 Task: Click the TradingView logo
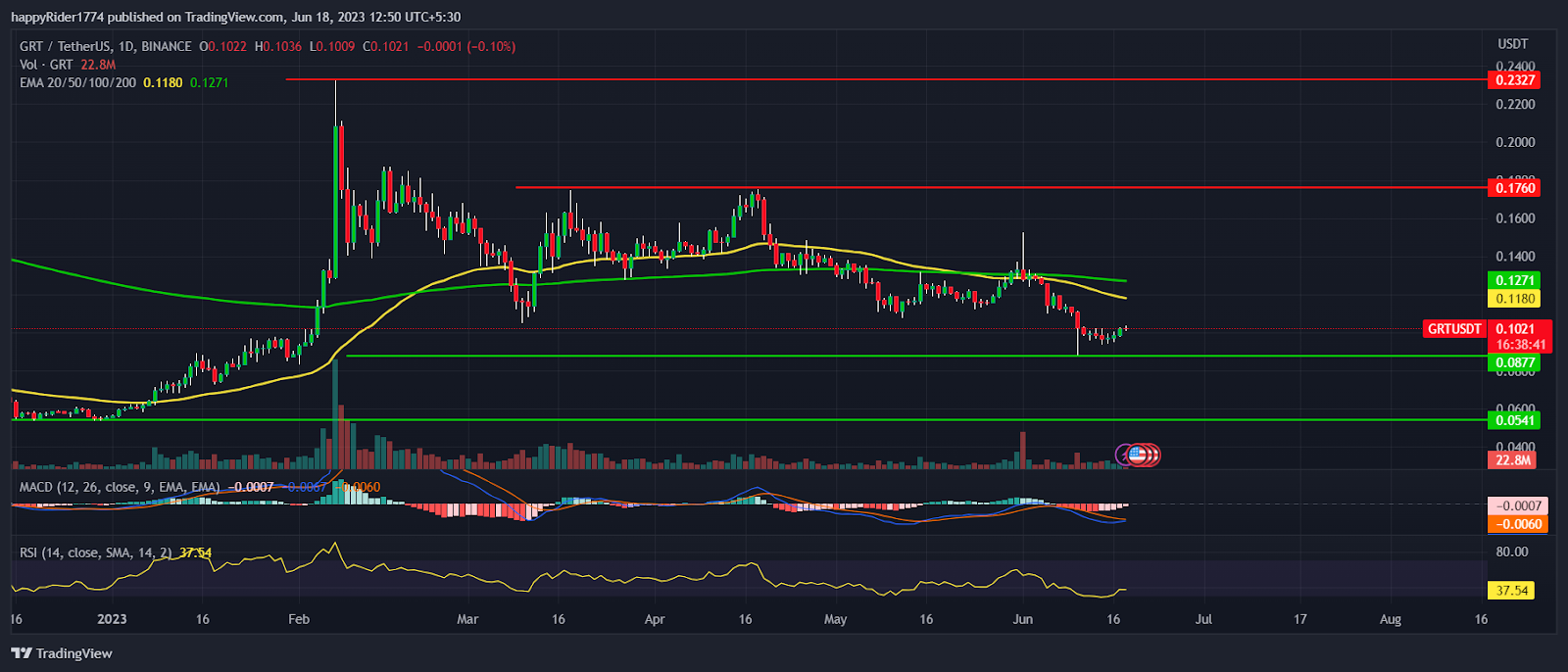[62, 653]
